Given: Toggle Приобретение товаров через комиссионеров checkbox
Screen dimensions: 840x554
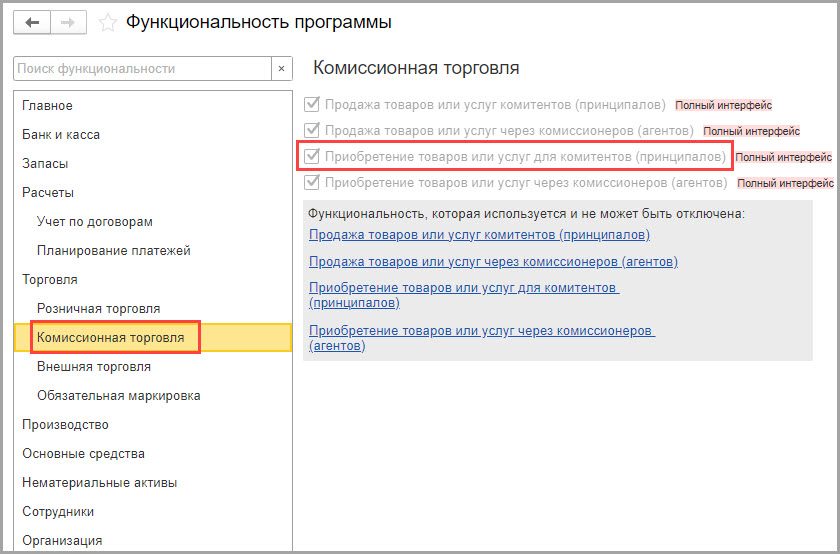Looking at the screenshot, I should tap(311, 183).
